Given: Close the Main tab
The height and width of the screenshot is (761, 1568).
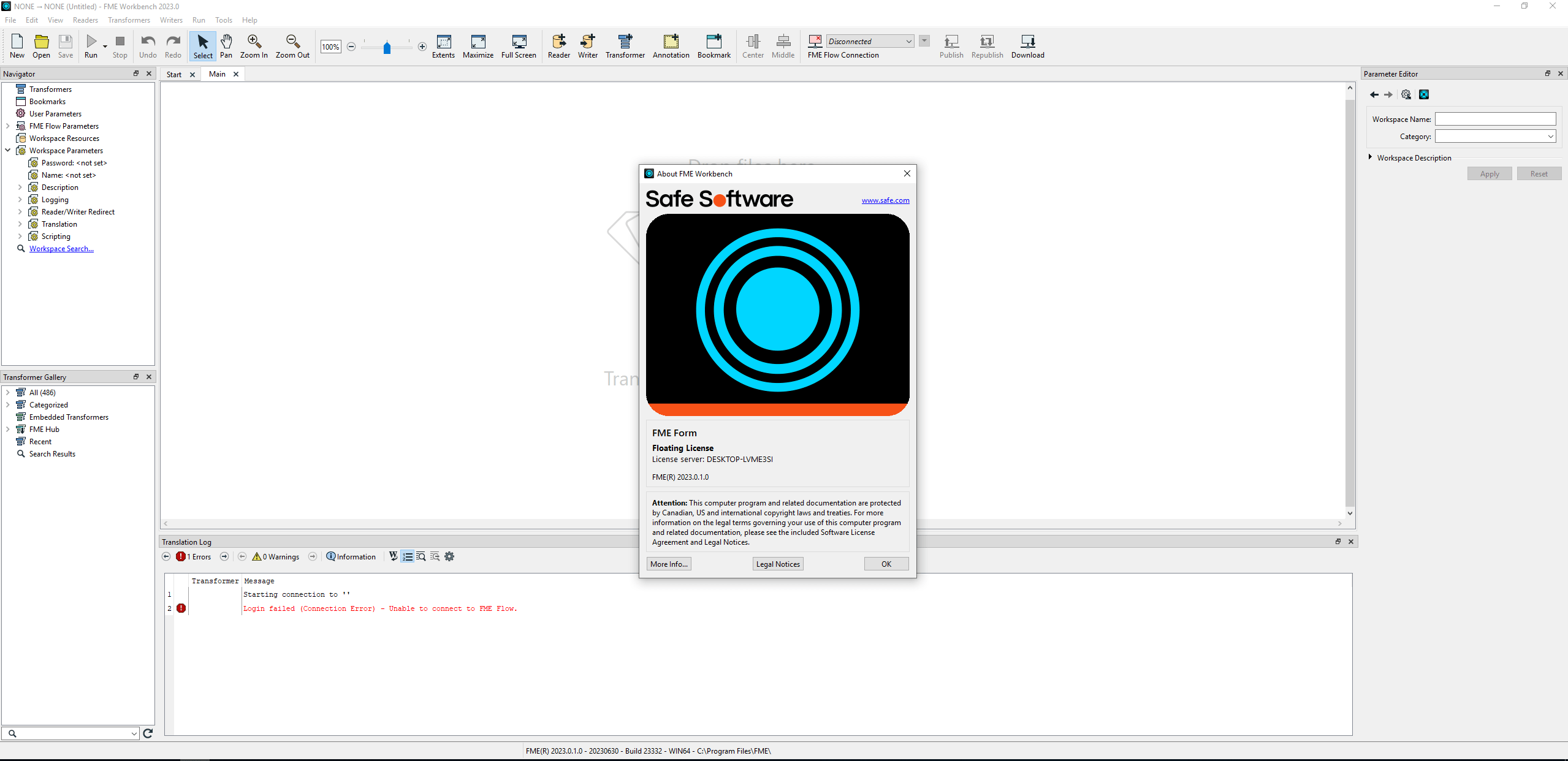Looking at the screenshot, I should coord(236,74).
